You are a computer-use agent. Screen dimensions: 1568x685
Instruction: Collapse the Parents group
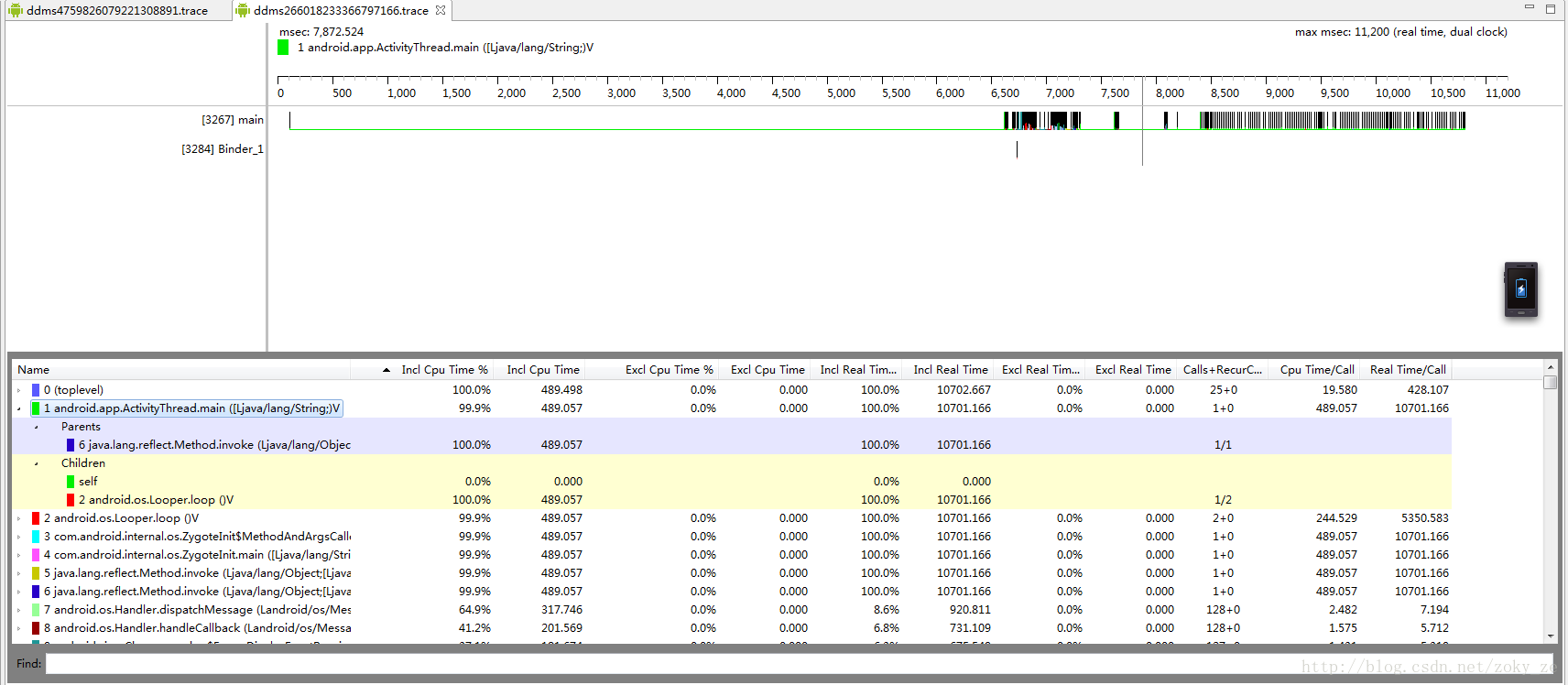36,427
